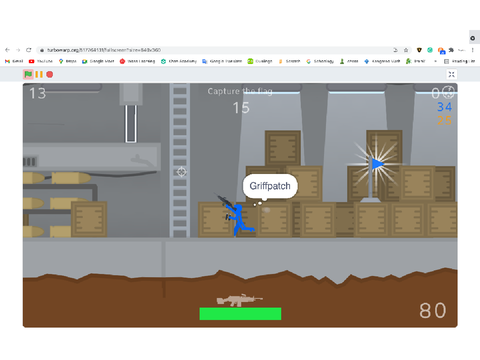
Task: Open the browser extensions puzzle icon
Action: point(451,50)
